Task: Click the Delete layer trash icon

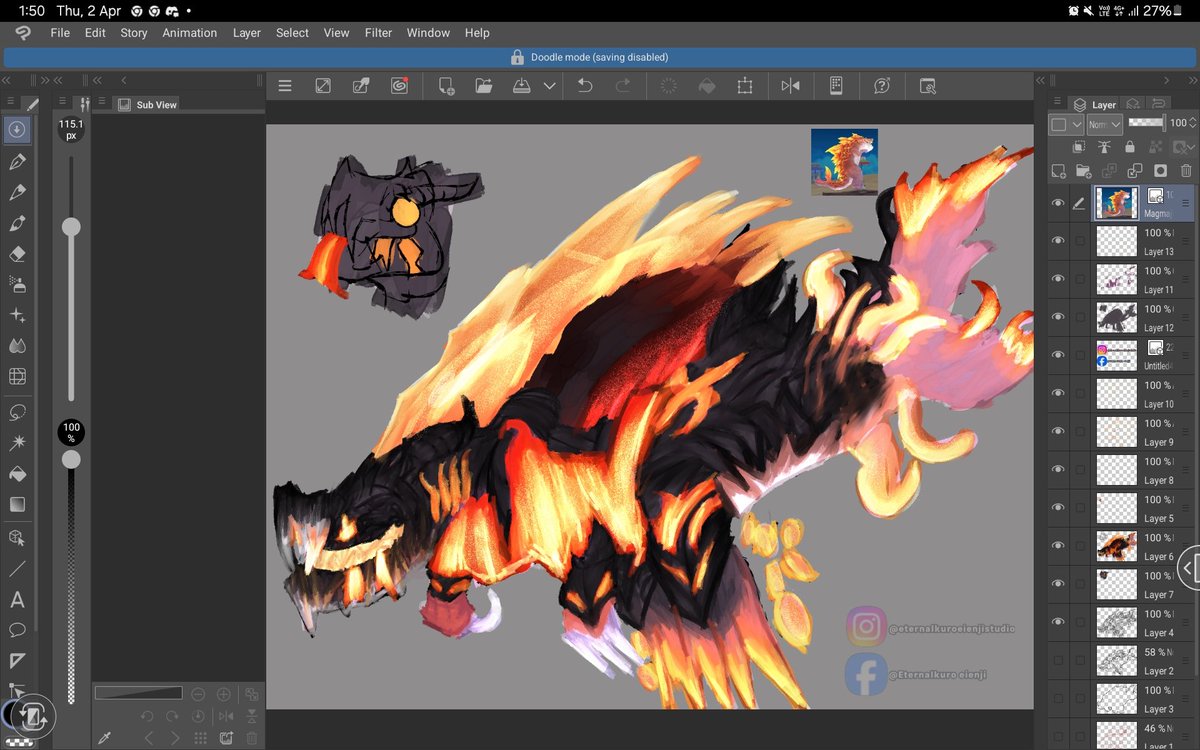Action: (x=1186, y=171)
